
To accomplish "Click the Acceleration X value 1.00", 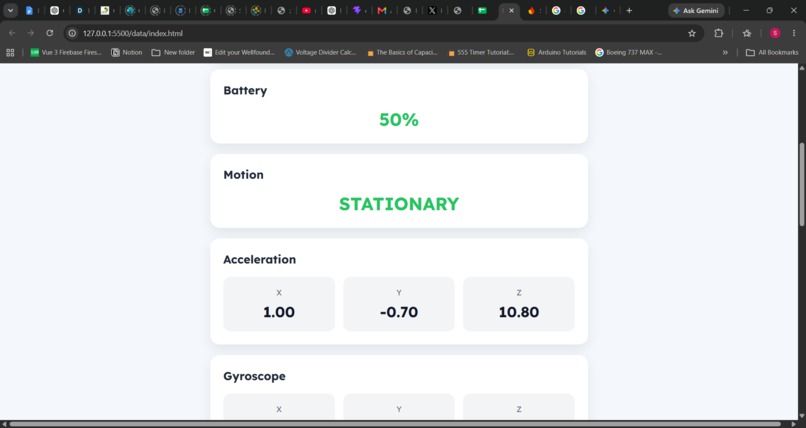I will tap(279, 312).
